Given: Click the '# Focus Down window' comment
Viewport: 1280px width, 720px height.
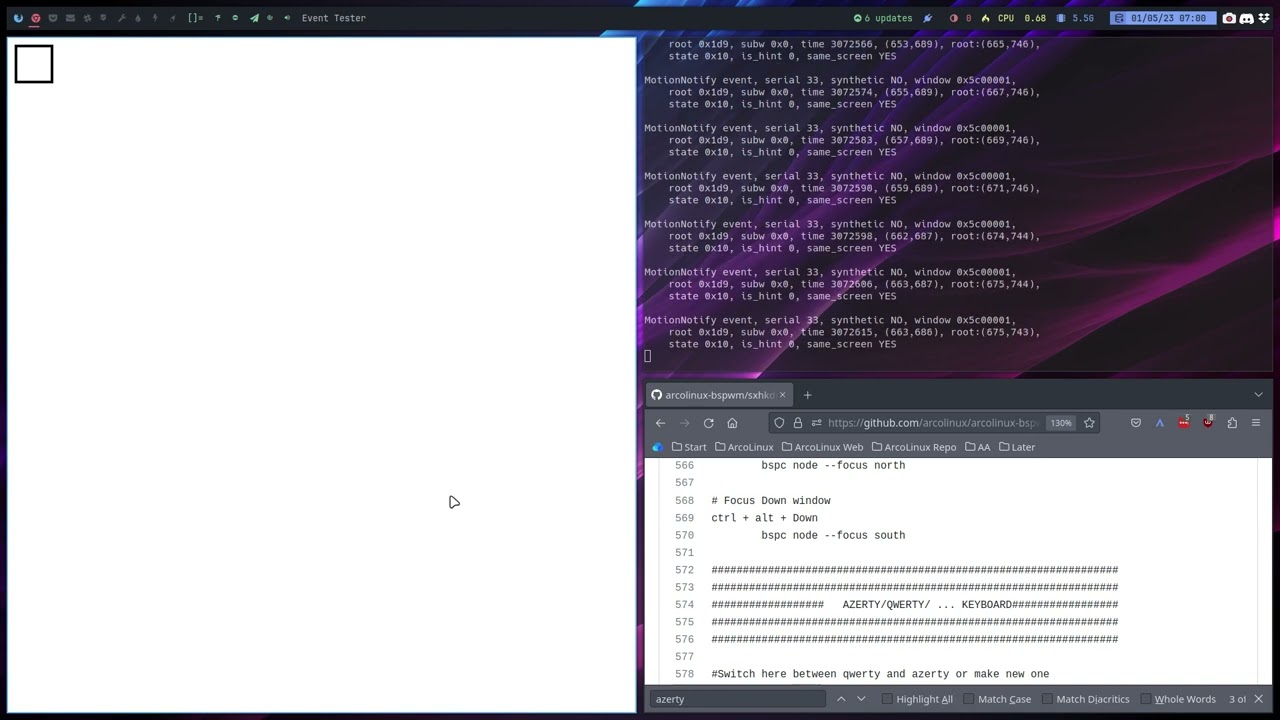Looking at the screenshot, I should pyautogui.click(x=771, y=501).
